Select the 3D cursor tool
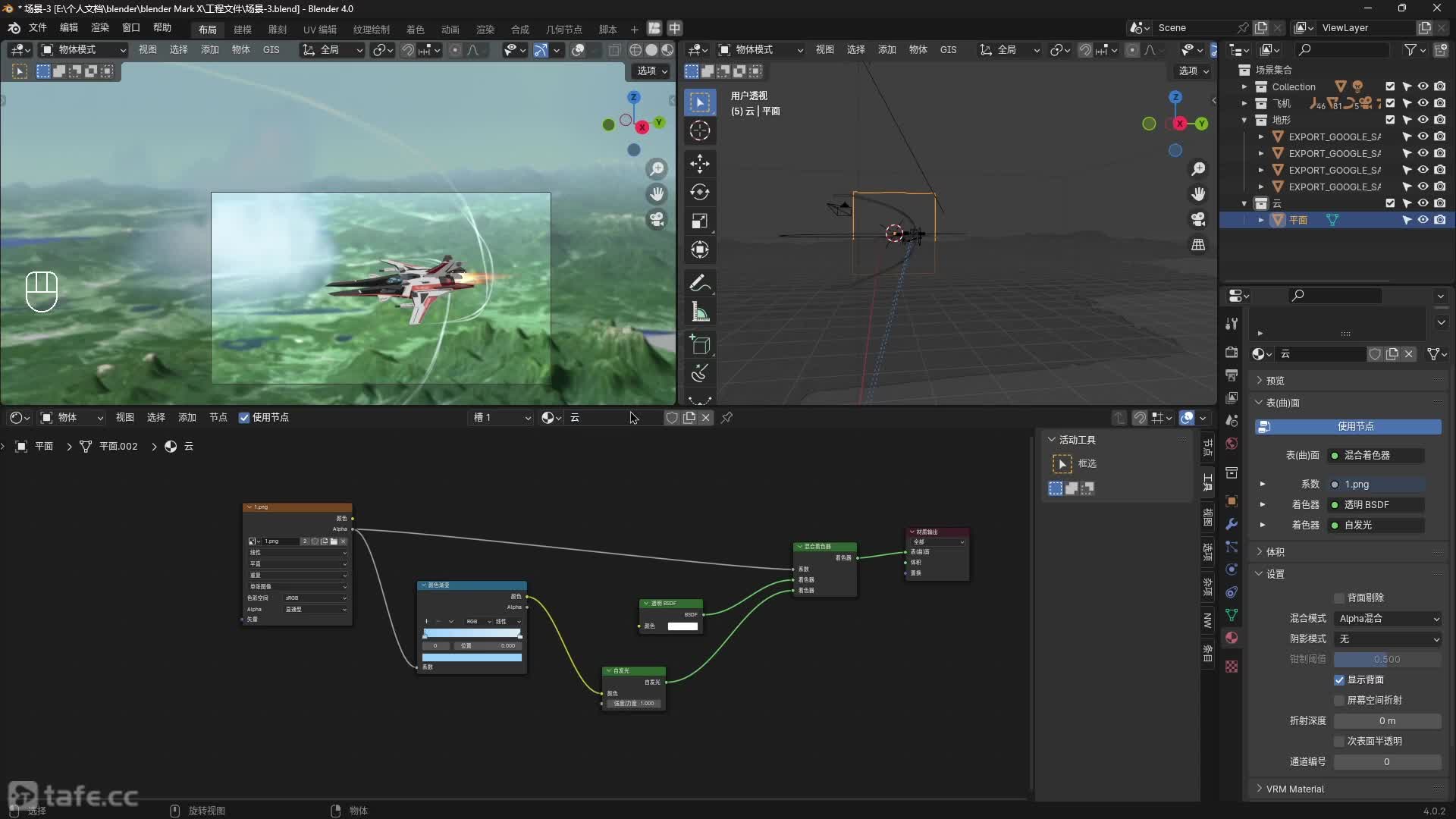 pos(700,130)
